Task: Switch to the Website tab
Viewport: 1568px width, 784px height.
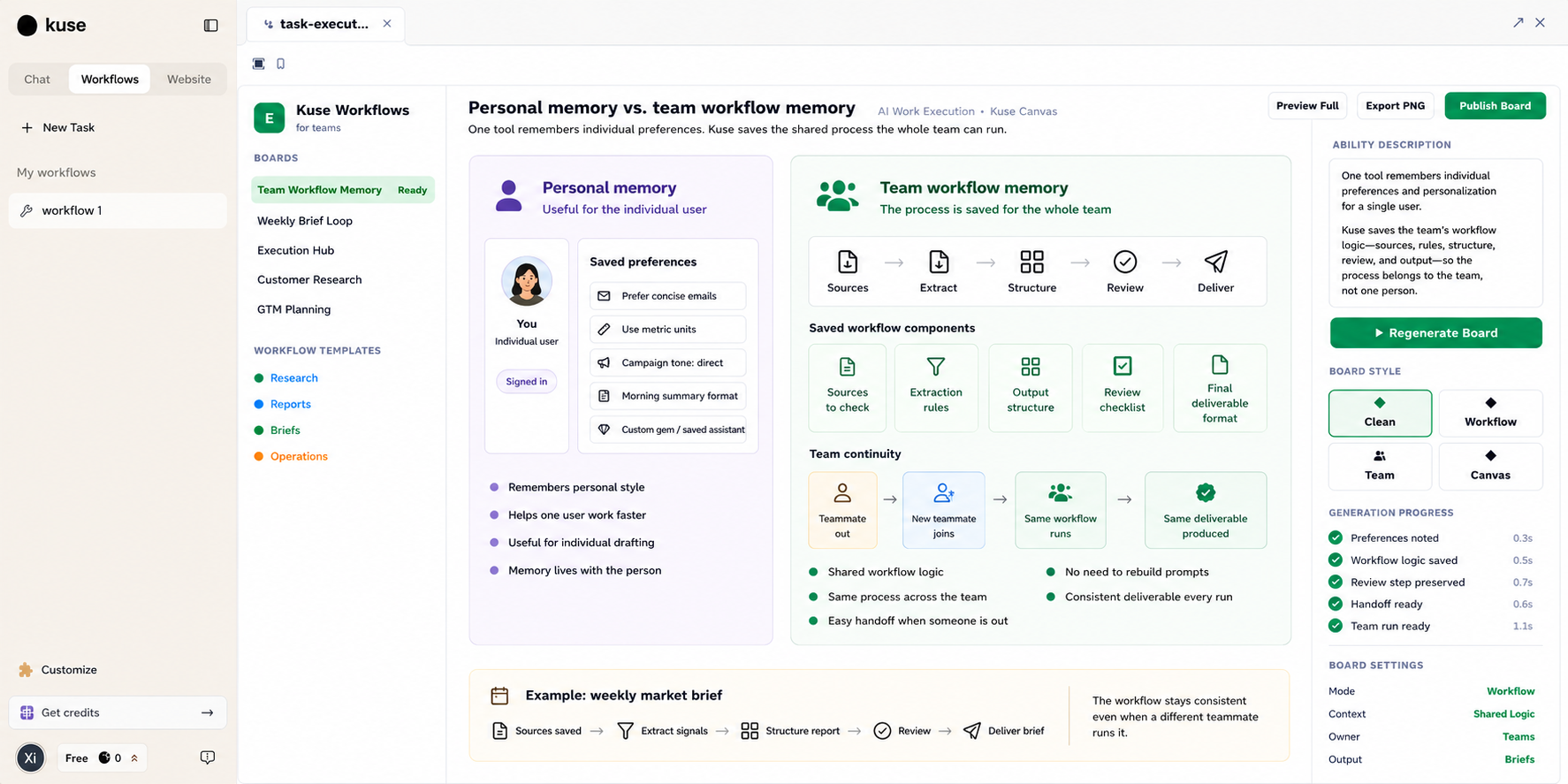Action: (189, 79)
